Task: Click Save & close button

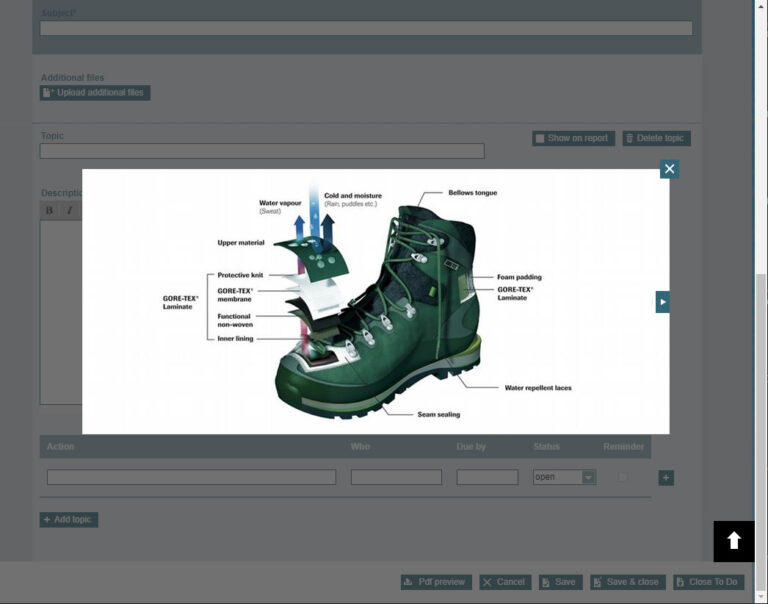Action: coord(627,582)
